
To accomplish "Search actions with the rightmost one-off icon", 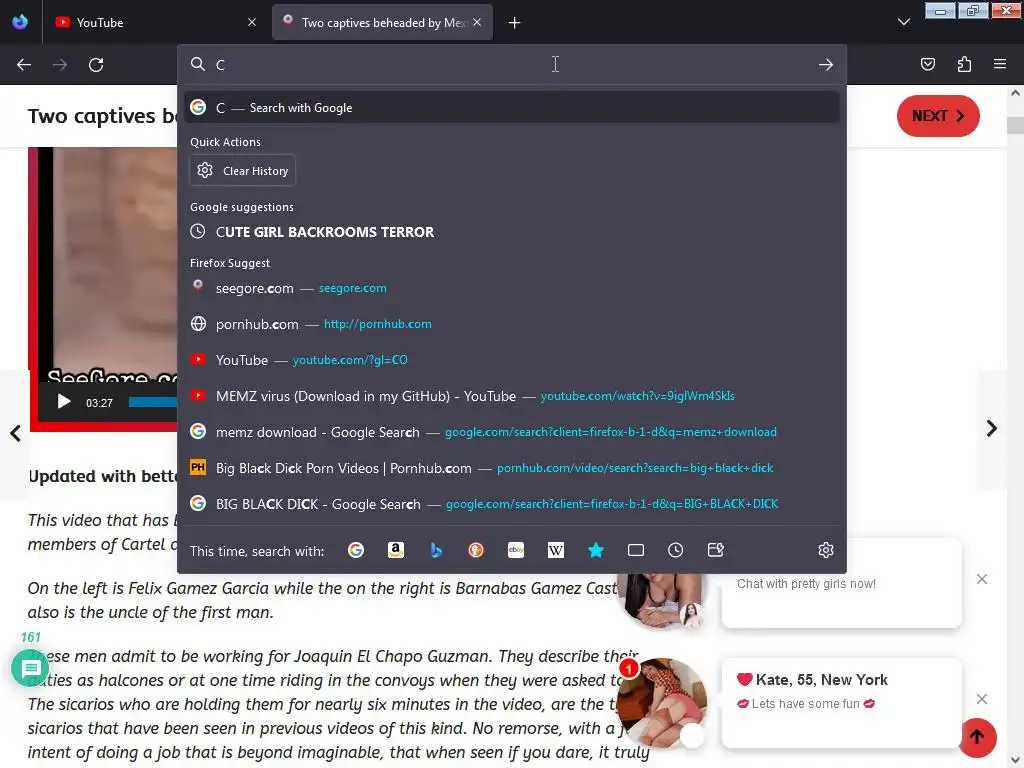I will click(716, 551).
